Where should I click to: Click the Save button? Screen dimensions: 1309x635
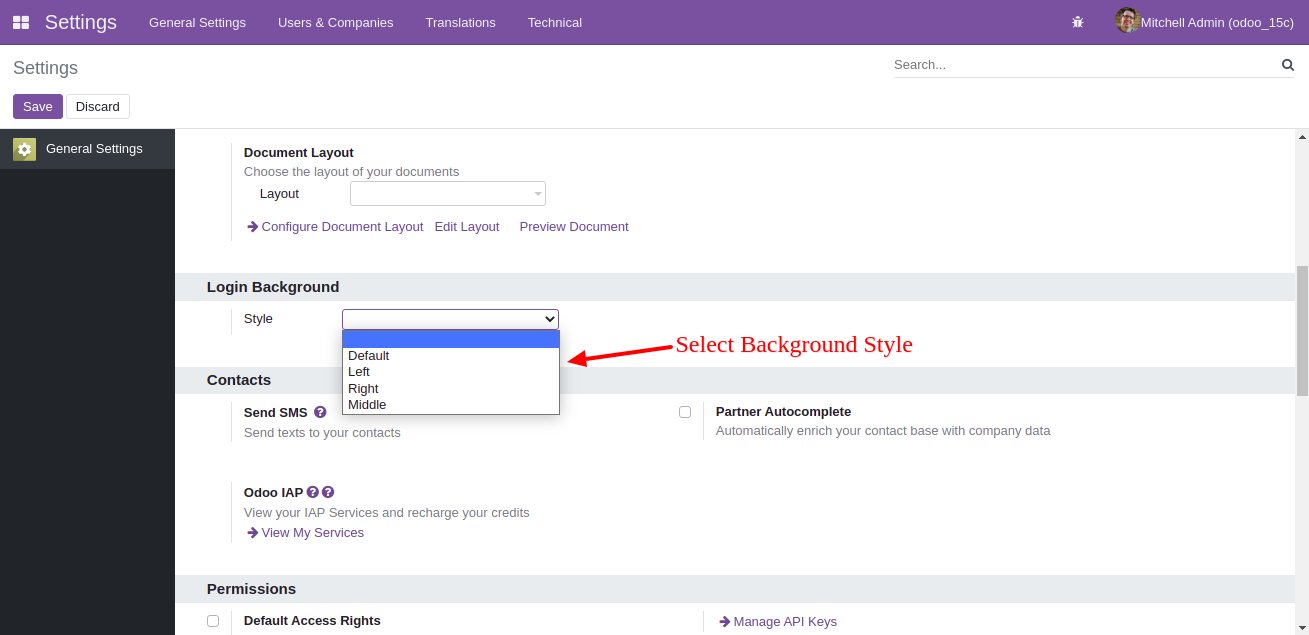(38, 107)
